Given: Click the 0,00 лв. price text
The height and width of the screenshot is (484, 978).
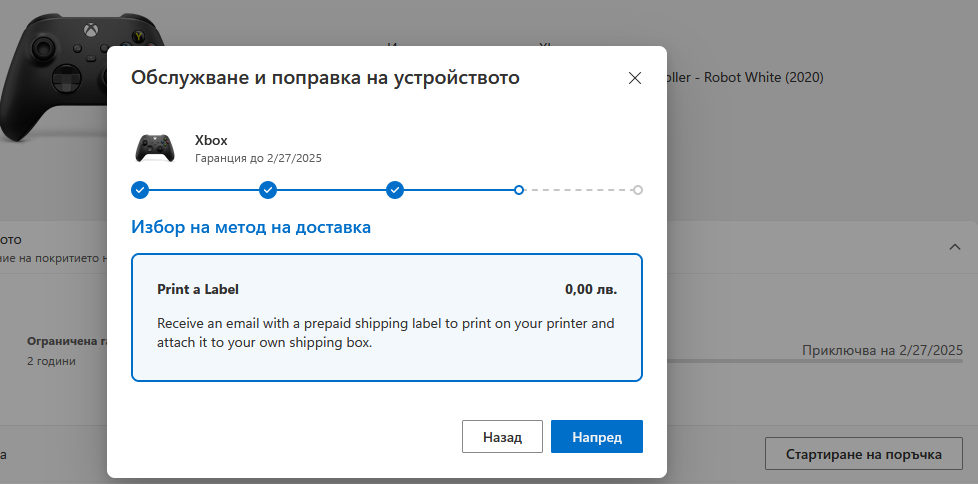Looking at the screenshot, I should [591, 289].
